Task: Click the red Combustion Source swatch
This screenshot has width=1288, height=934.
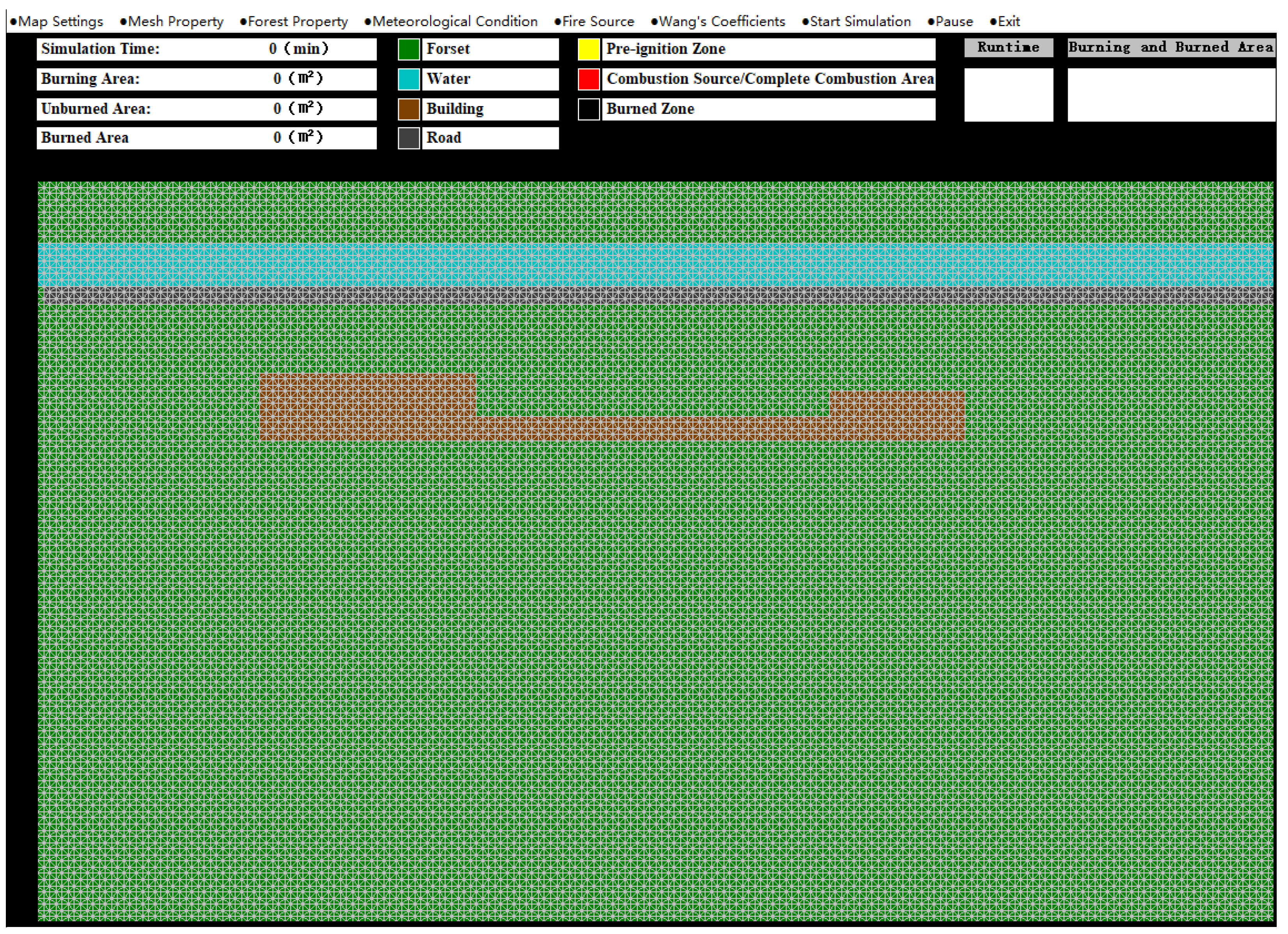Action: pos(588,79)
